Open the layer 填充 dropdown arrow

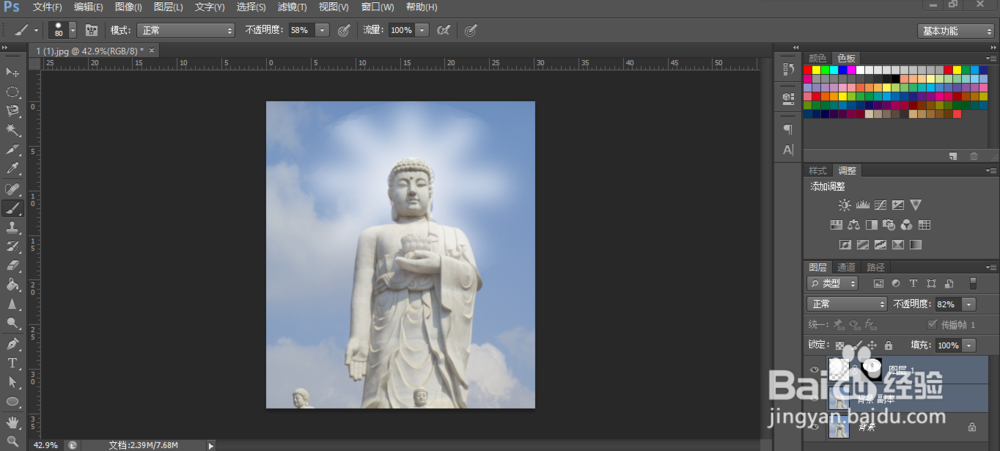(x=969, y=345)
